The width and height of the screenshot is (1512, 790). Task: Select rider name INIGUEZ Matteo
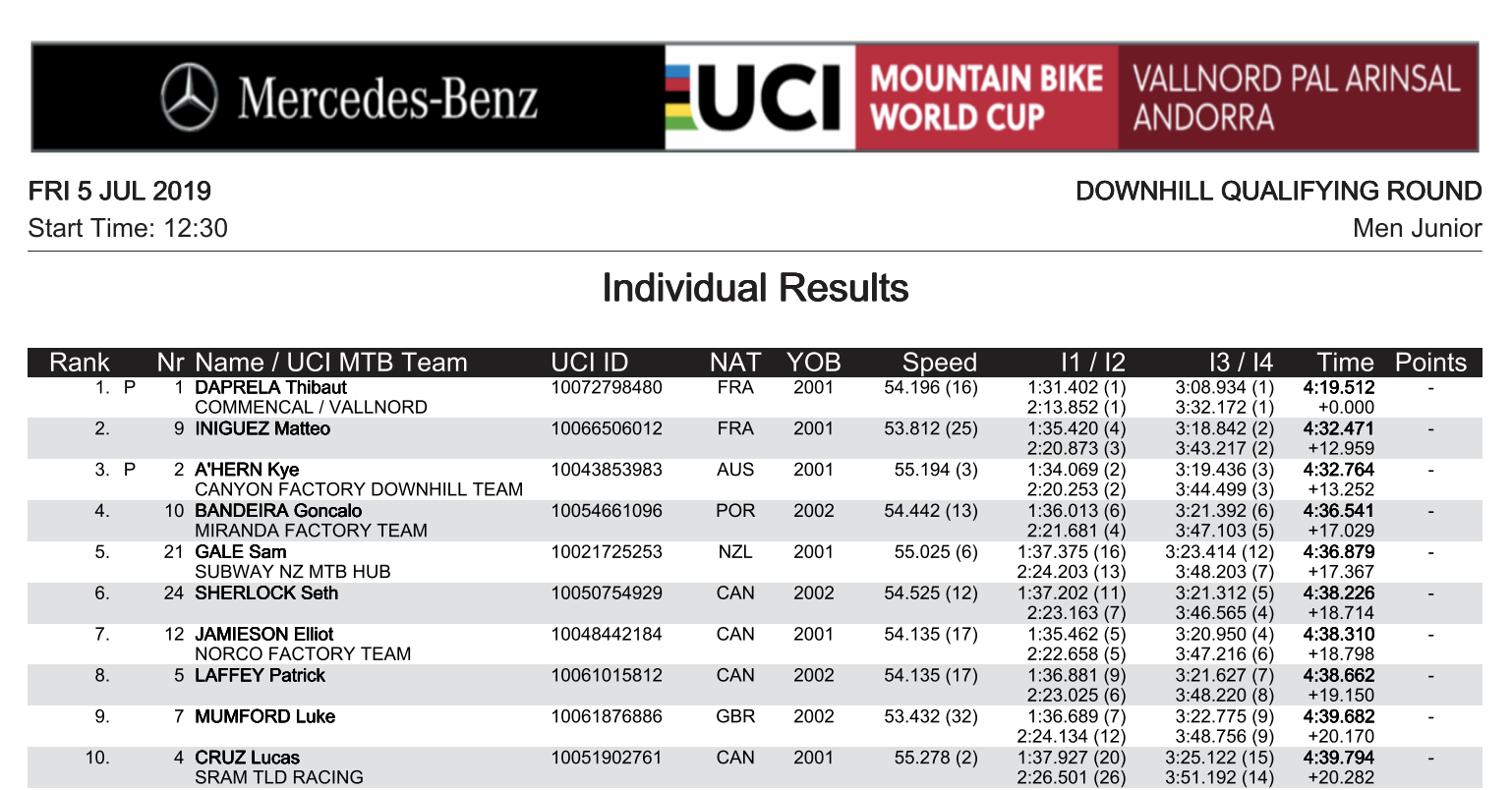coord(262,429)
